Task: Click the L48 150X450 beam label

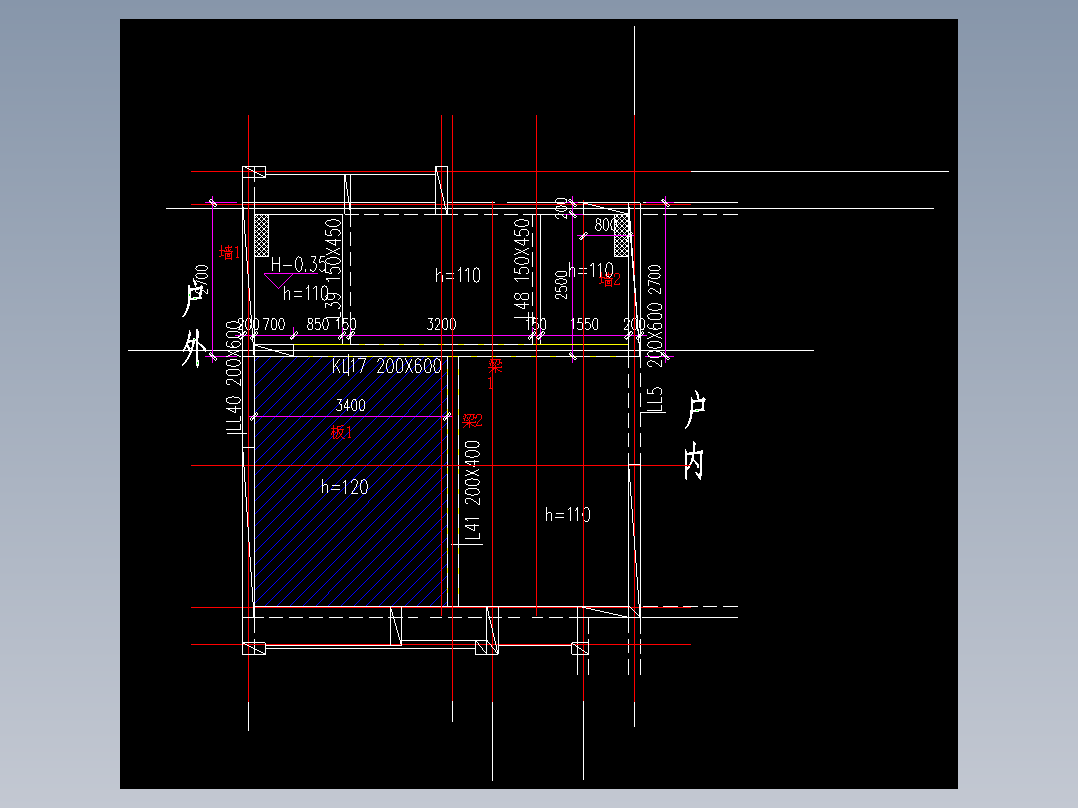Action: pos(522,268)
